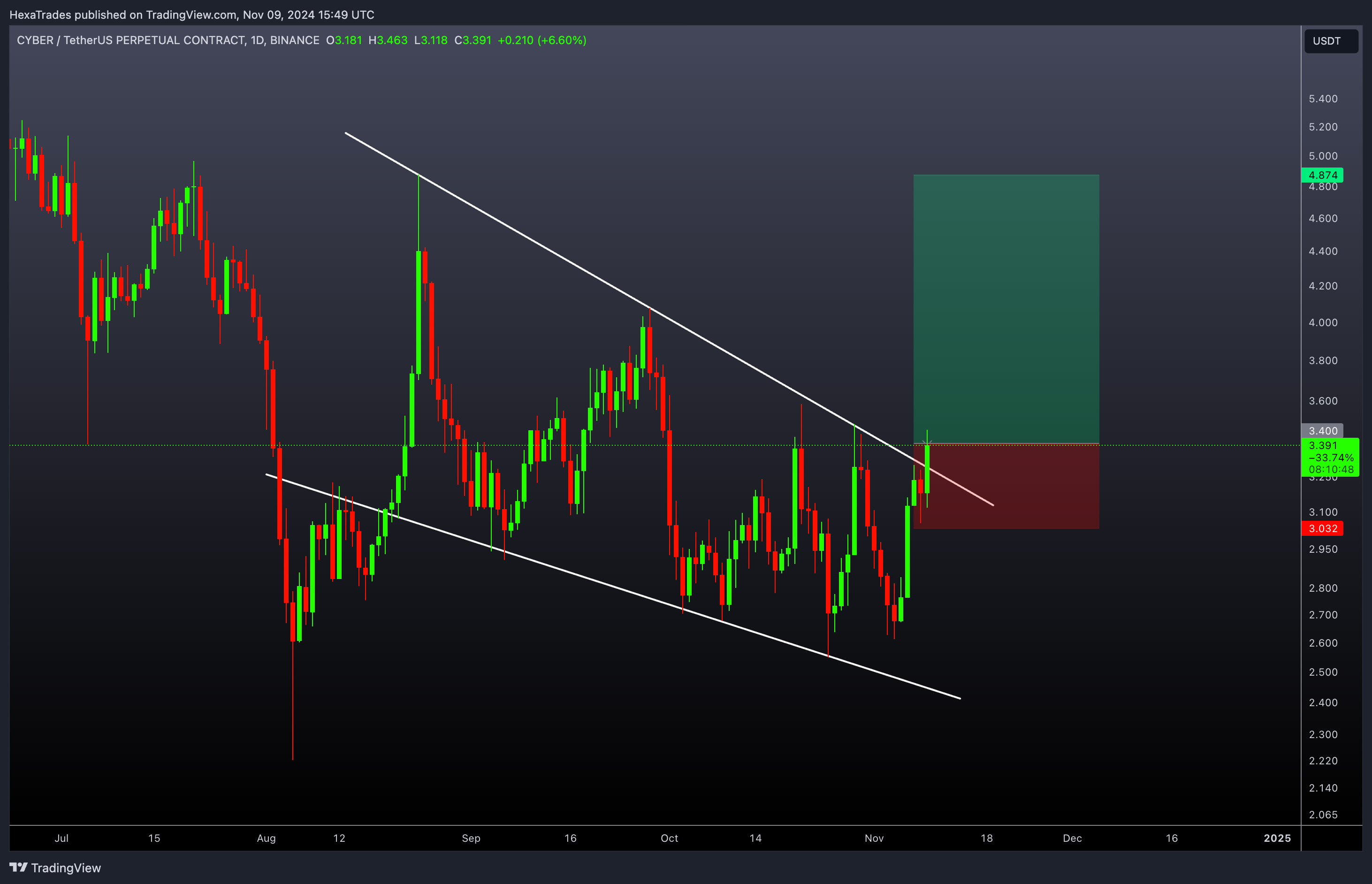Click the 3.600 price axis label

(x=1323, y=401)
